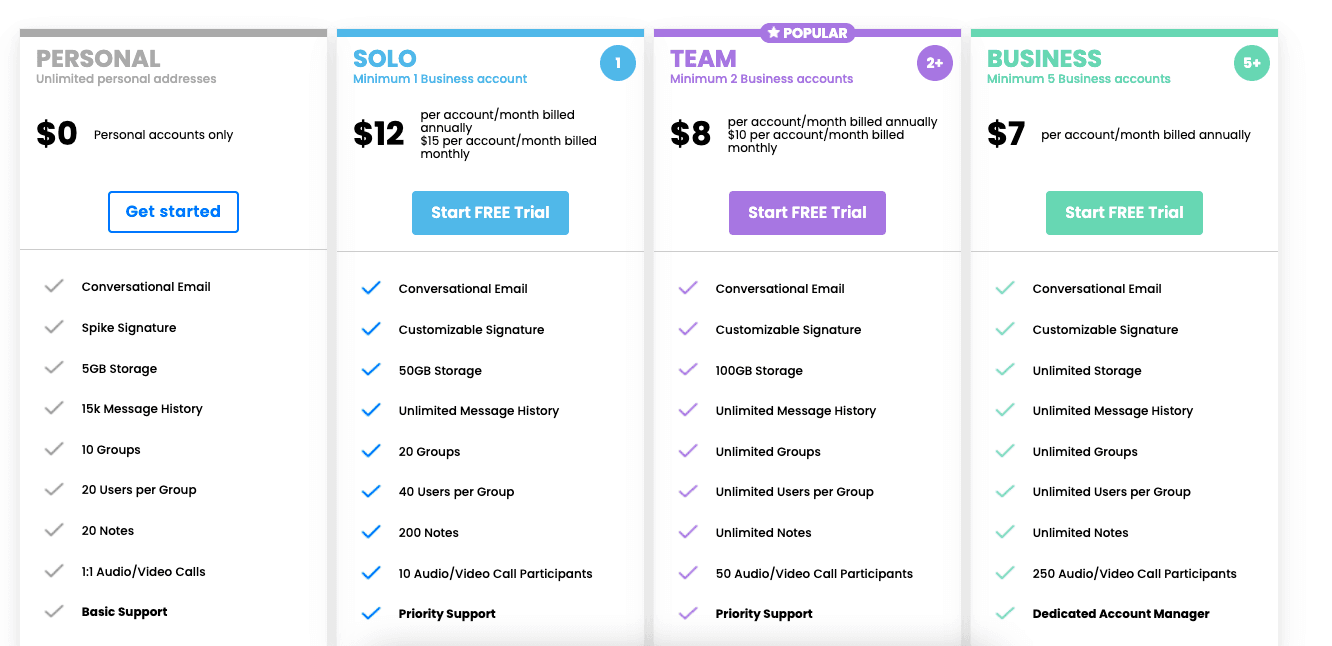This screenshot has width=1332, height=646.
Task: Open the POPULAR badge above the Team plan
Action: (x=807, y=32)
